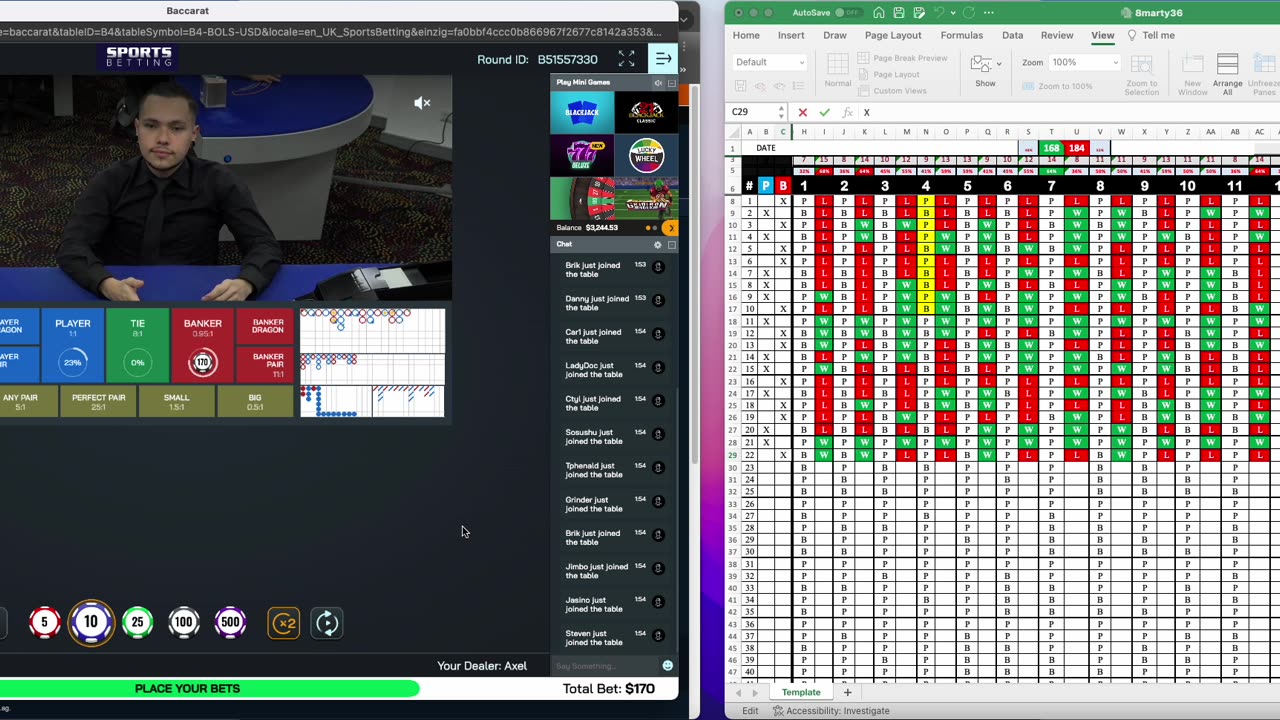Click the rebet circular arrow icon
This screenshot has width=1280, height=720.
[x=327, y=623]
